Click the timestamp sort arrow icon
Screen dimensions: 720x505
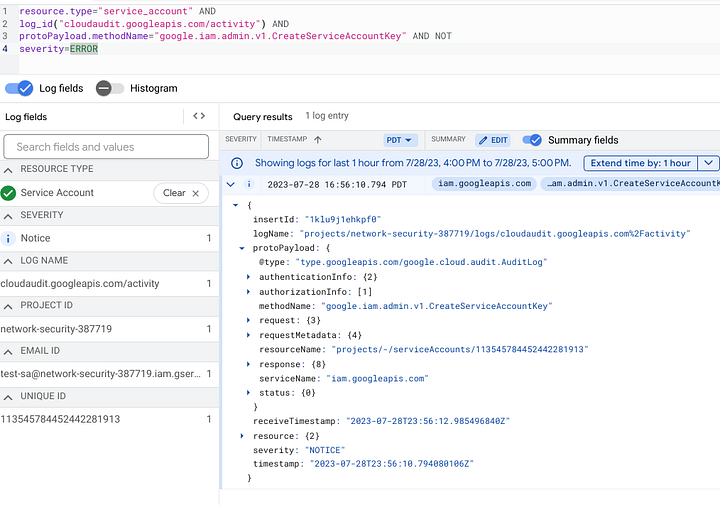(x=318, y=140)
